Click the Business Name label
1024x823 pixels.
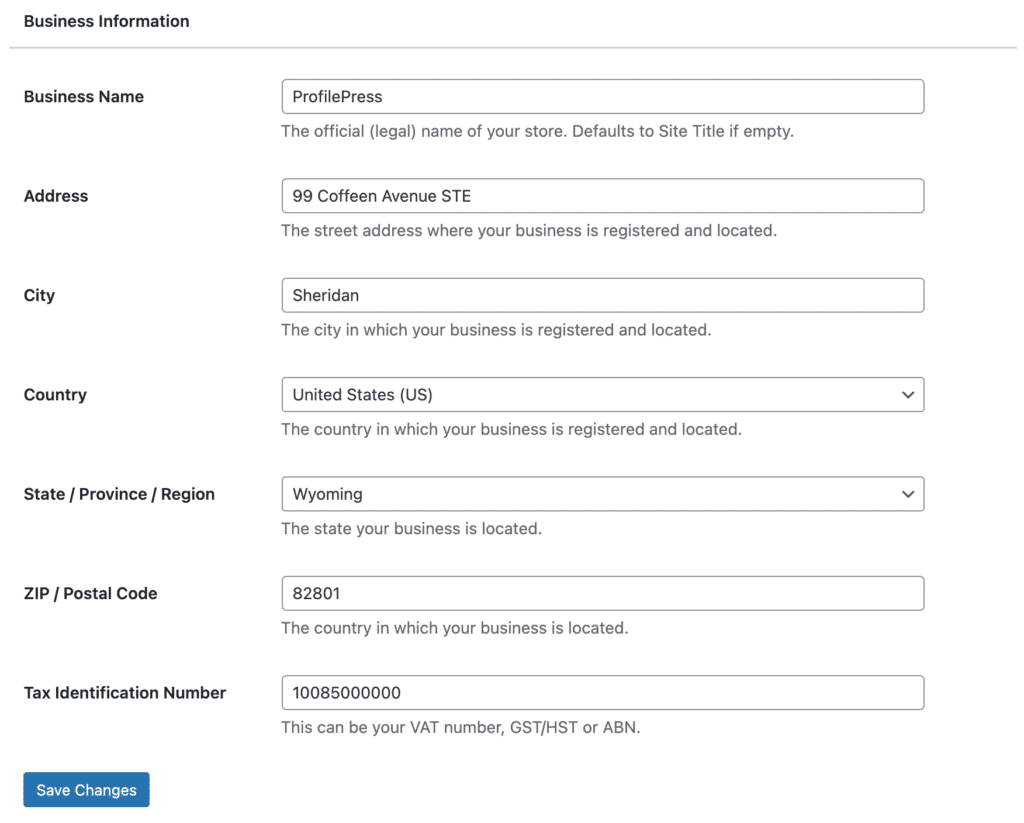(x=84, y=97)
